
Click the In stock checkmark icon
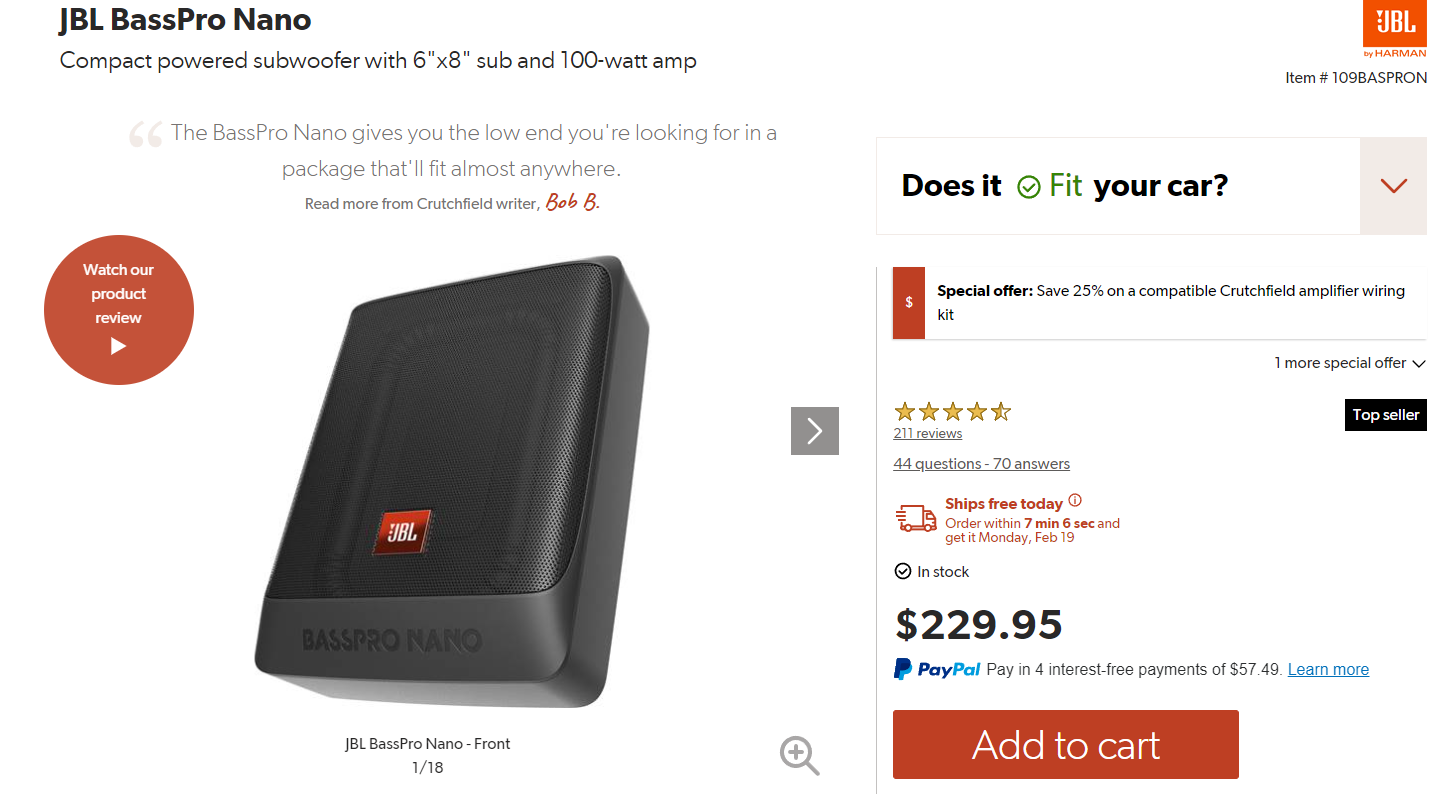pos(902,572)
